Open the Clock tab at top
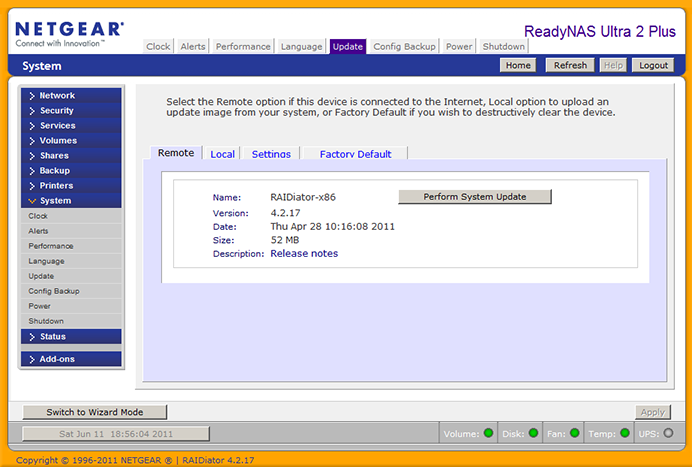Image resolution: width=692 pixels, height=467 pixels. point(158,46)
